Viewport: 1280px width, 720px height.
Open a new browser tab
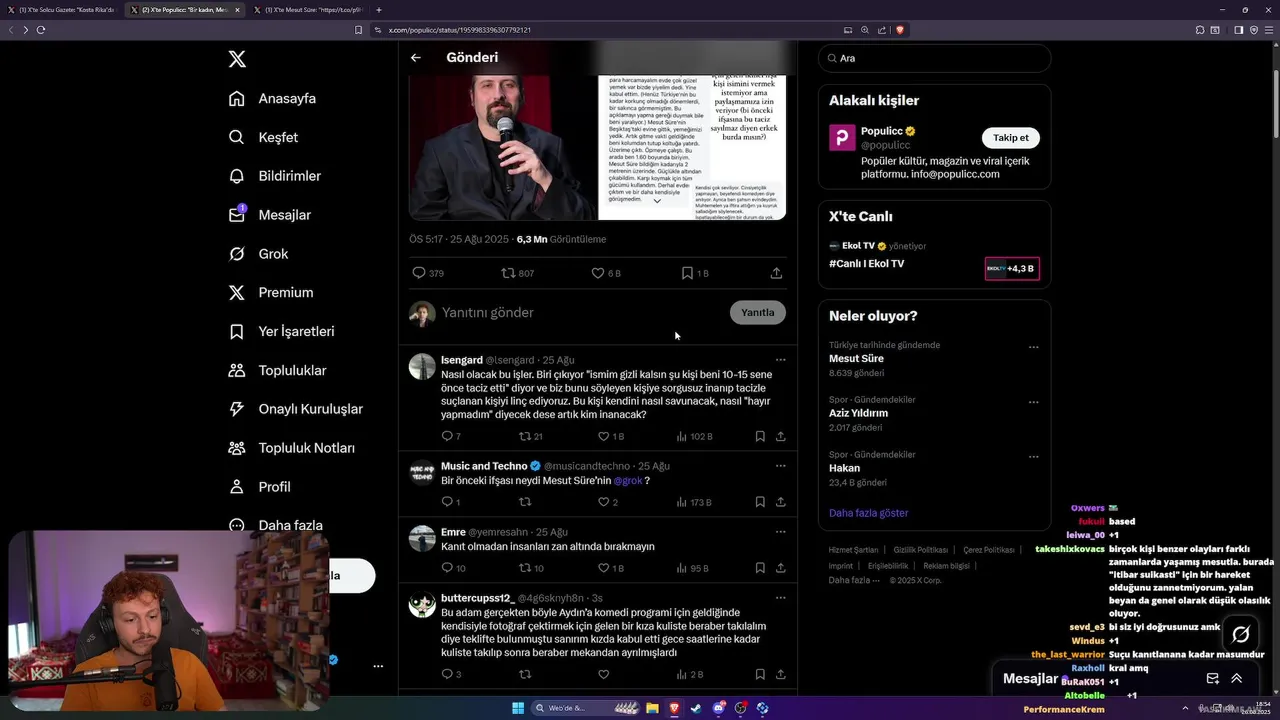378,10
